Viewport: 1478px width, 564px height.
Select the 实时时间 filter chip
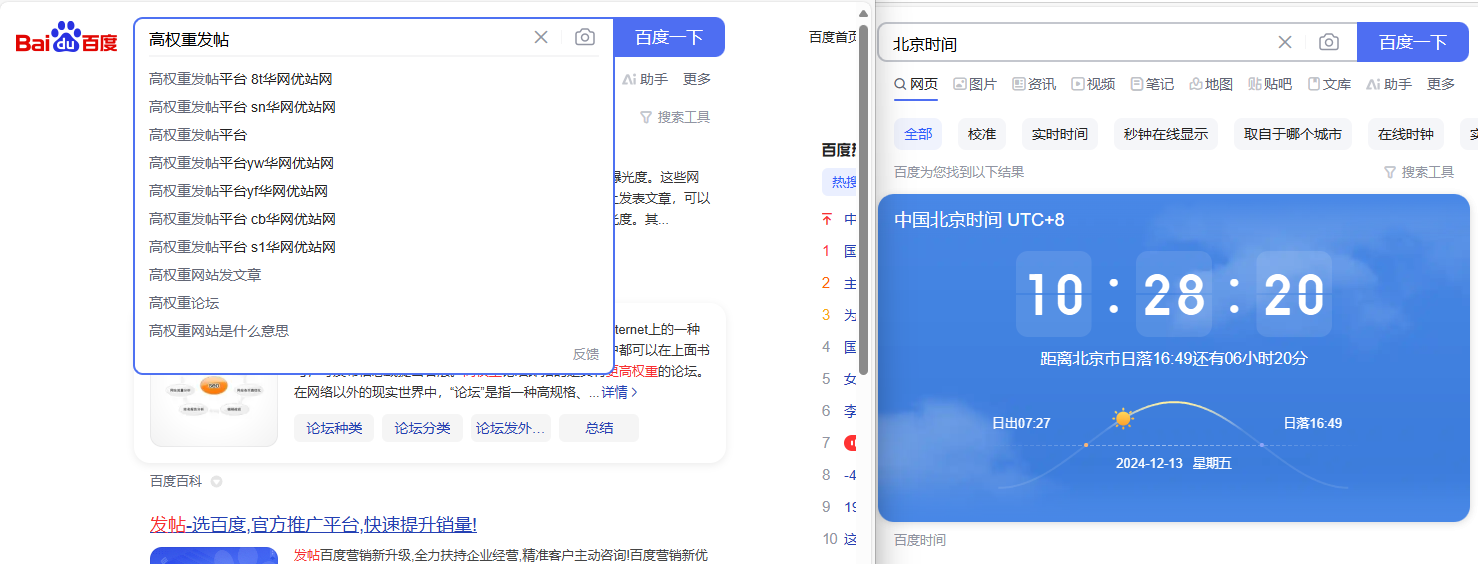pos(1060,134)
